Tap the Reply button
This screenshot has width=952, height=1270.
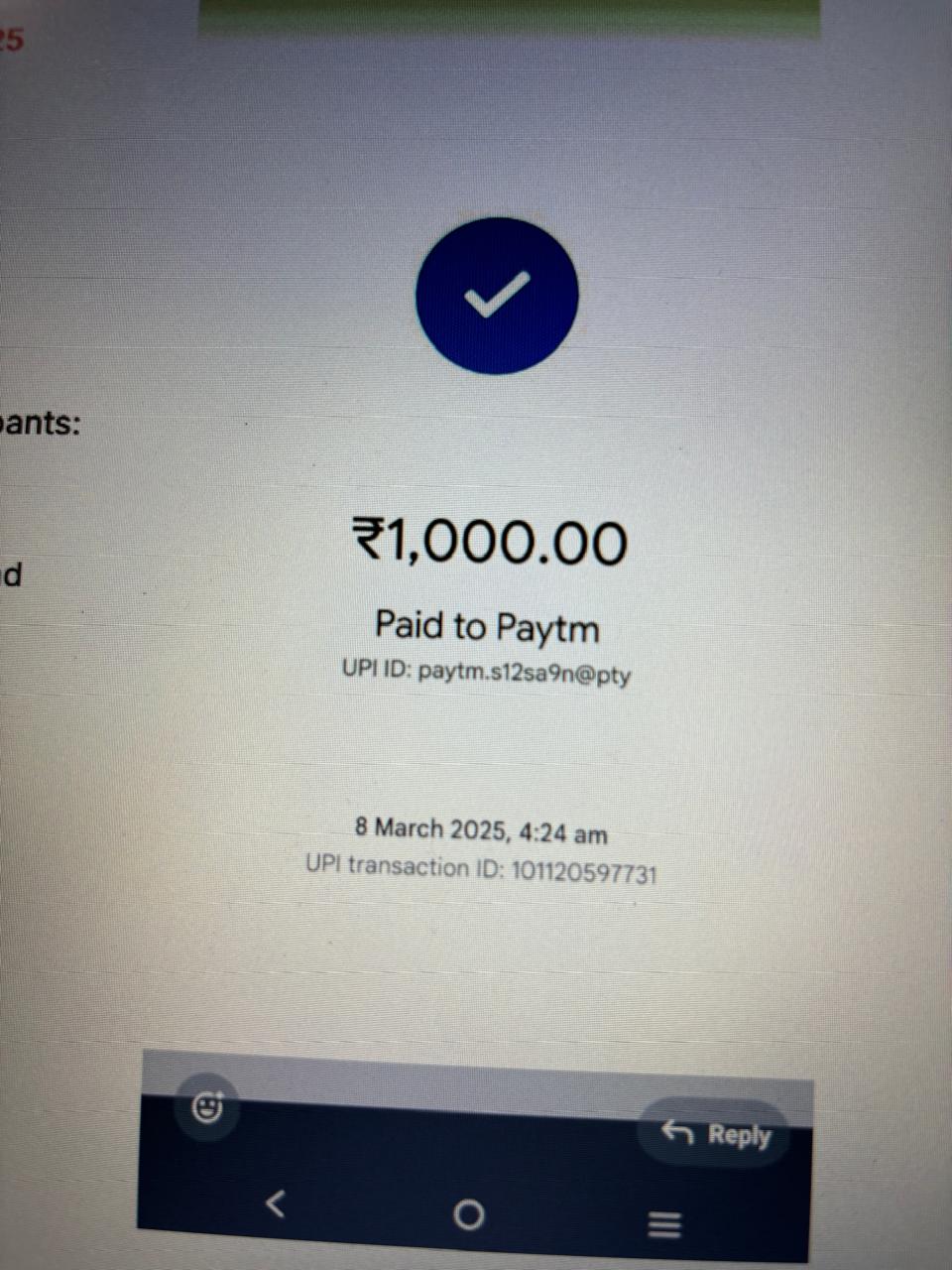714,1133
